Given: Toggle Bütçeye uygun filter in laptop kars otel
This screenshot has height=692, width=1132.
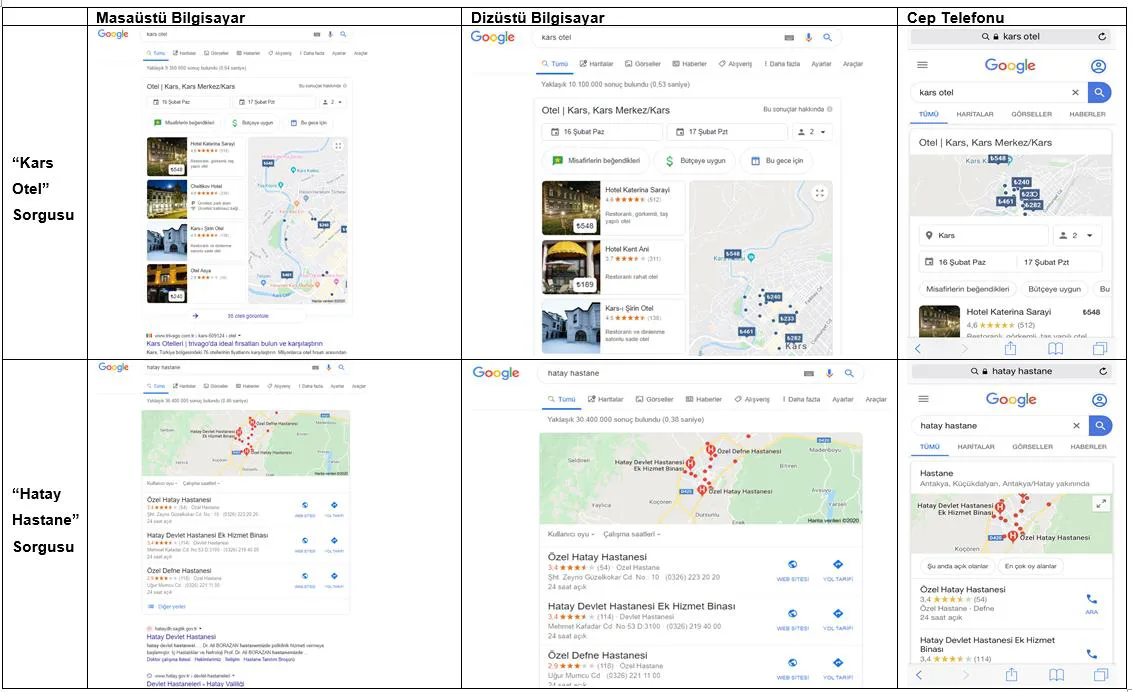Looking at the screenshot, I should click(695, 160).
